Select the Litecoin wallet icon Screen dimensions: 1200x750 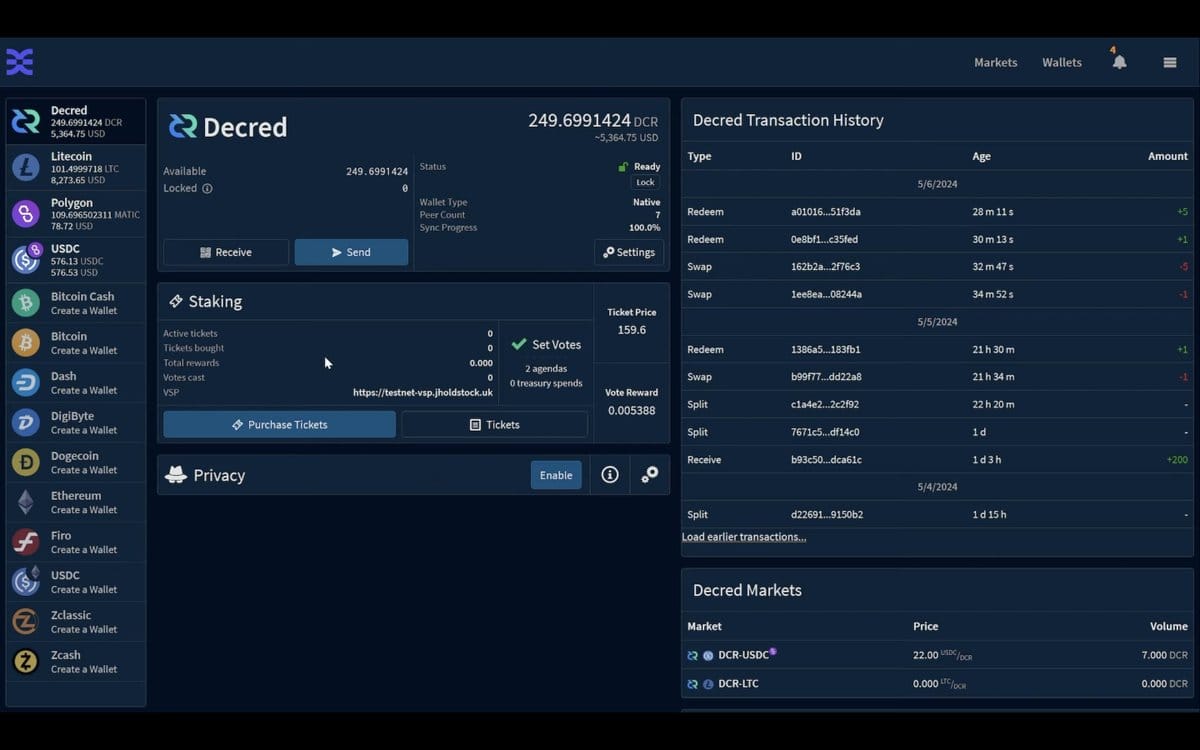point(25,167)
